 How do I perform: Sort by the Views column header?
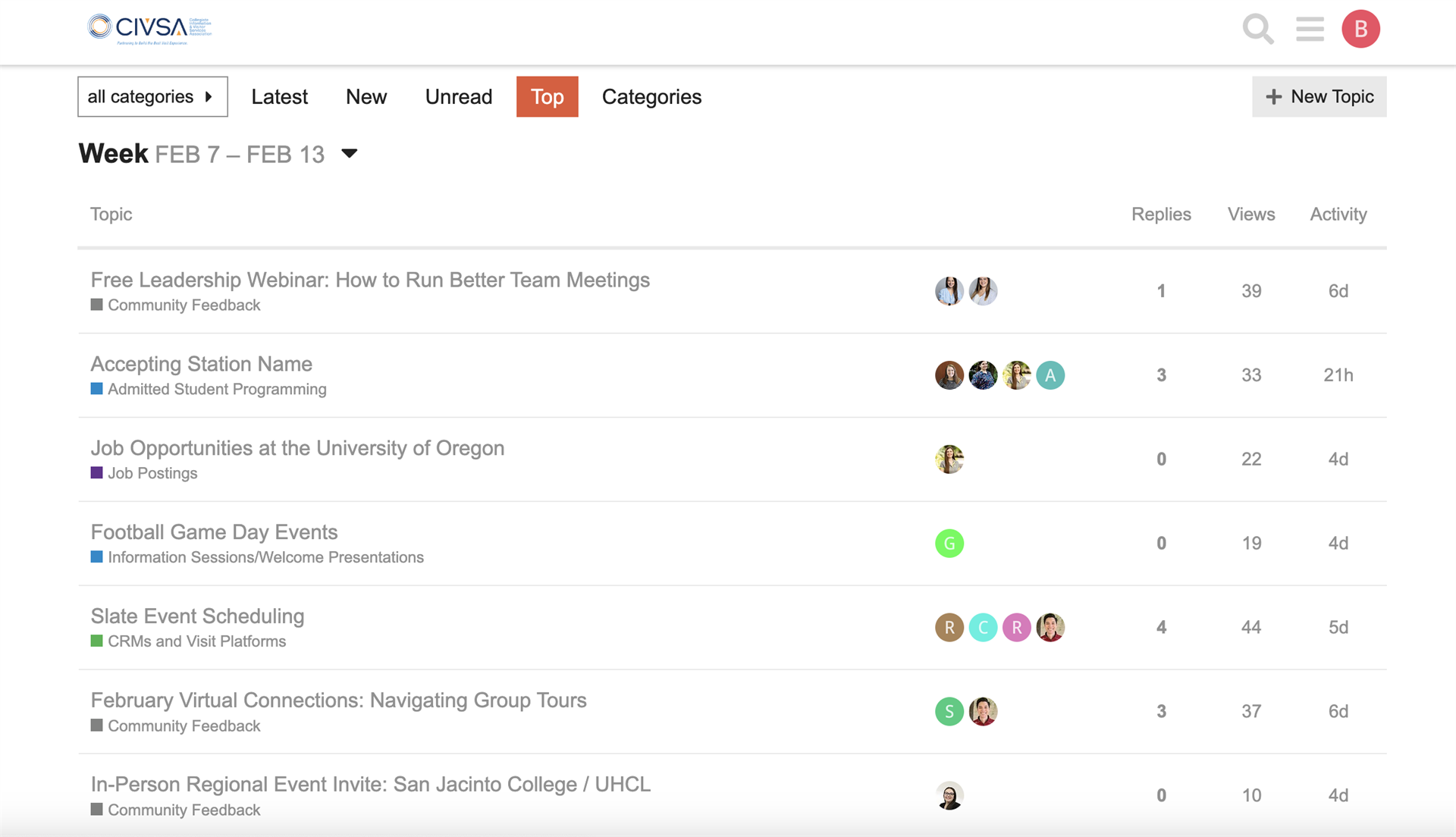(1250, 215)
